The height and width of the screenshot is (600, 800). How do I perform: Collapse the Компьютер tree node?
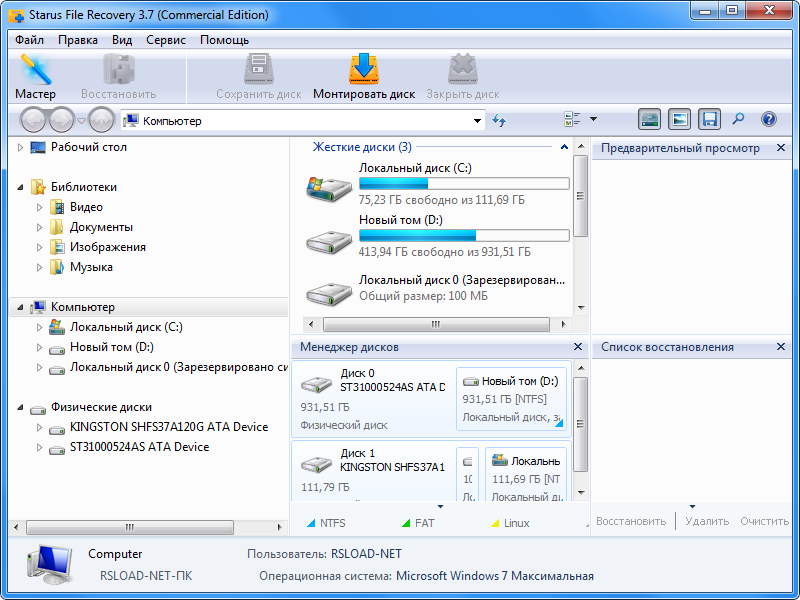coord(20,307)
